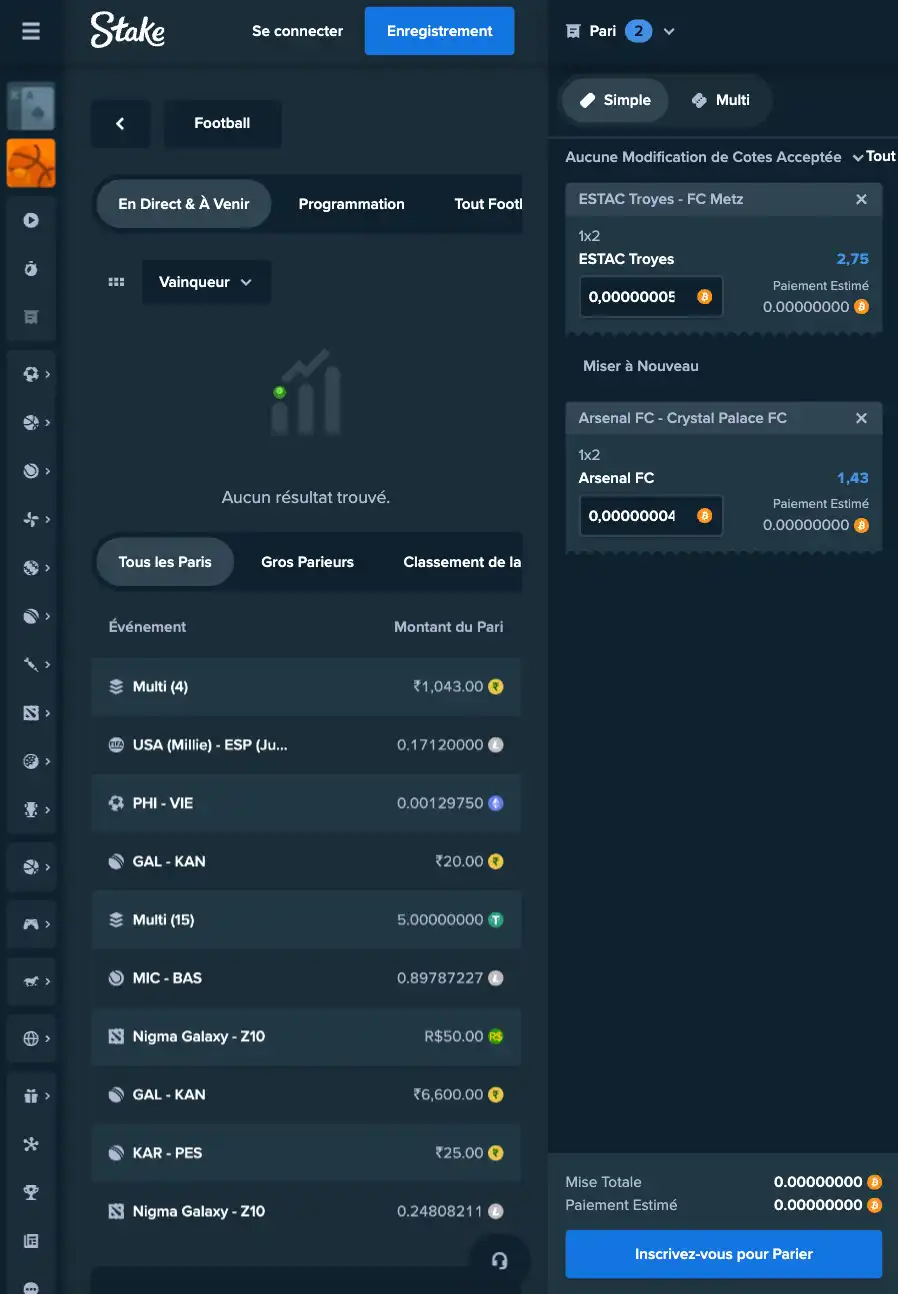The height and width of the screenshot is (1294, 898).
Task: Remove the Arsenal FC - Crystal Palace bet
Action: tap(861, 419)
